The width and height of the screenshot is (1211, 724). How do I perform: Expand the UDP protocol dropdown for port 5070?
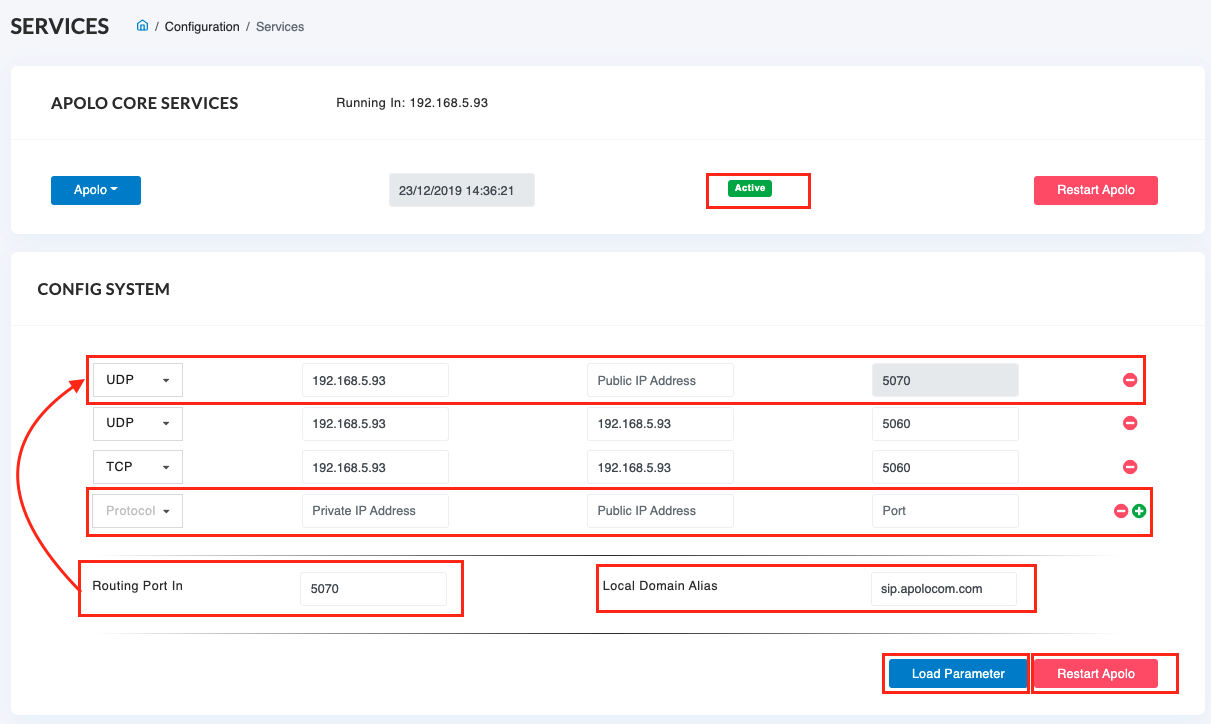tap(138, 380)
